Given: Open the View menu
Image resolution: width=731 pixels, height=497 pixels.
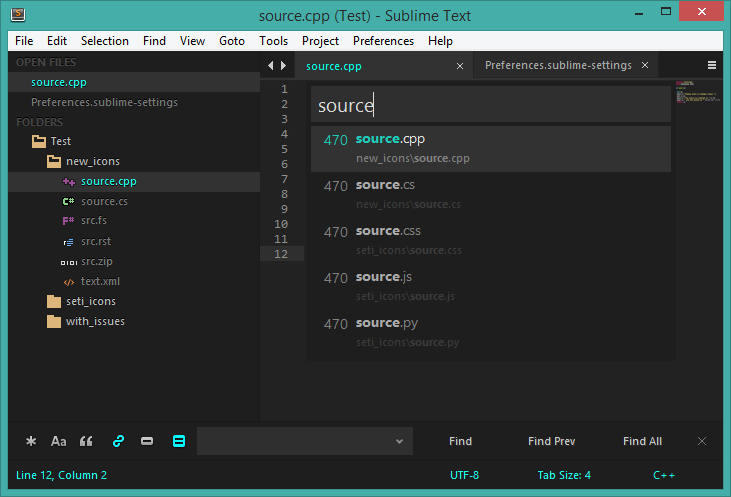Looking at the screenshot, I should click(x=193, y=41).
